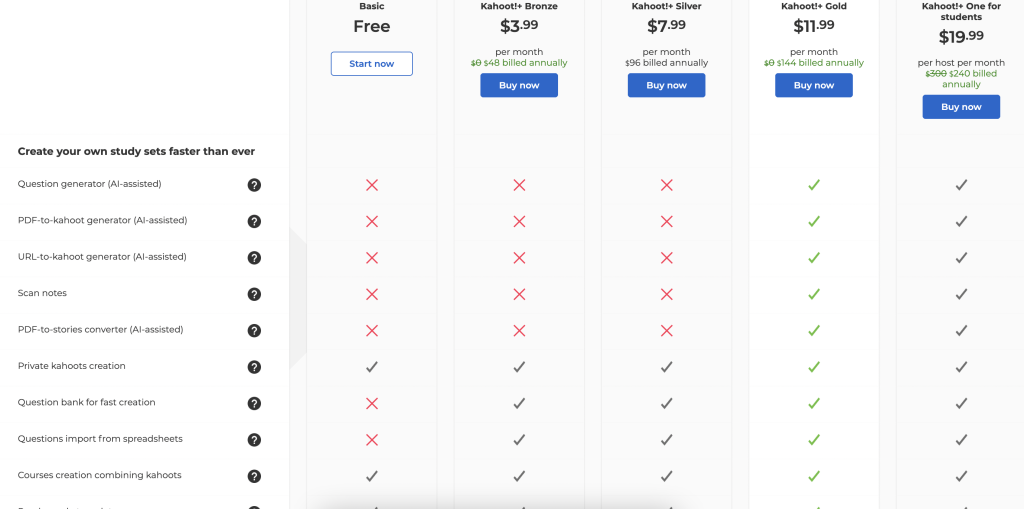
Task: Click the $3.99 Bronze price
Action: (519, 25)
